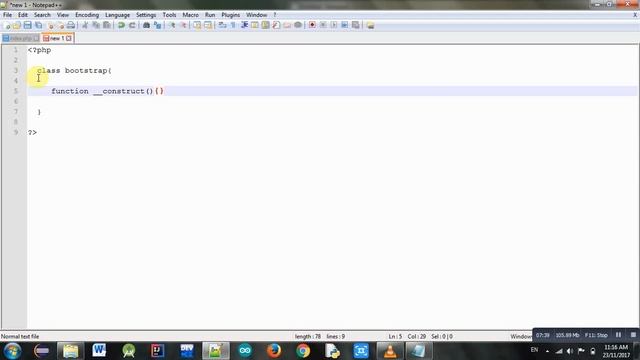Toggle synchronized vertical scrolling
This screenshot has width=640, height=360.
point(197,25)
